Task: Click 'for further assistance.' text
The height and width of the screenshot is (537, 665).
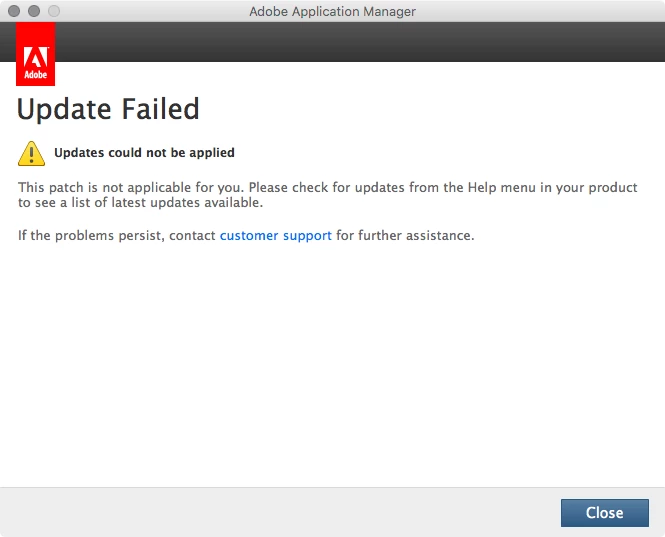Action: tap(405, 235)
